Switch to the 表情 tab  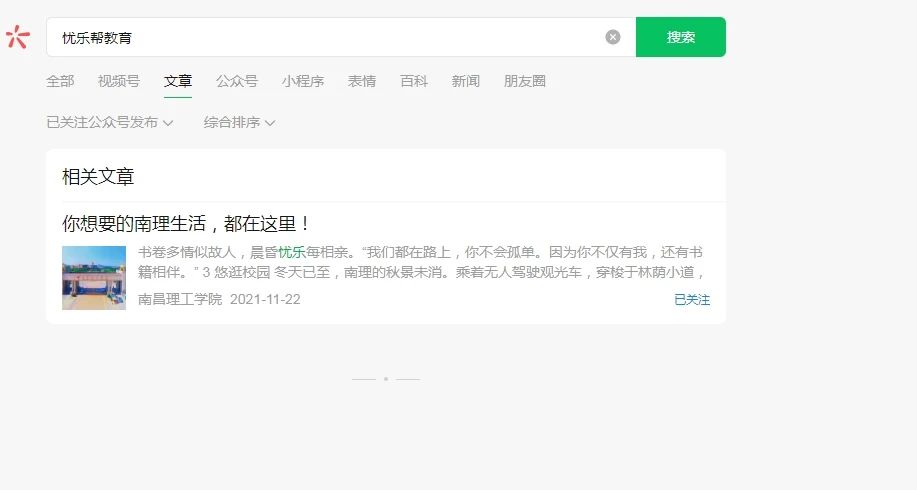tap(362, 81)
